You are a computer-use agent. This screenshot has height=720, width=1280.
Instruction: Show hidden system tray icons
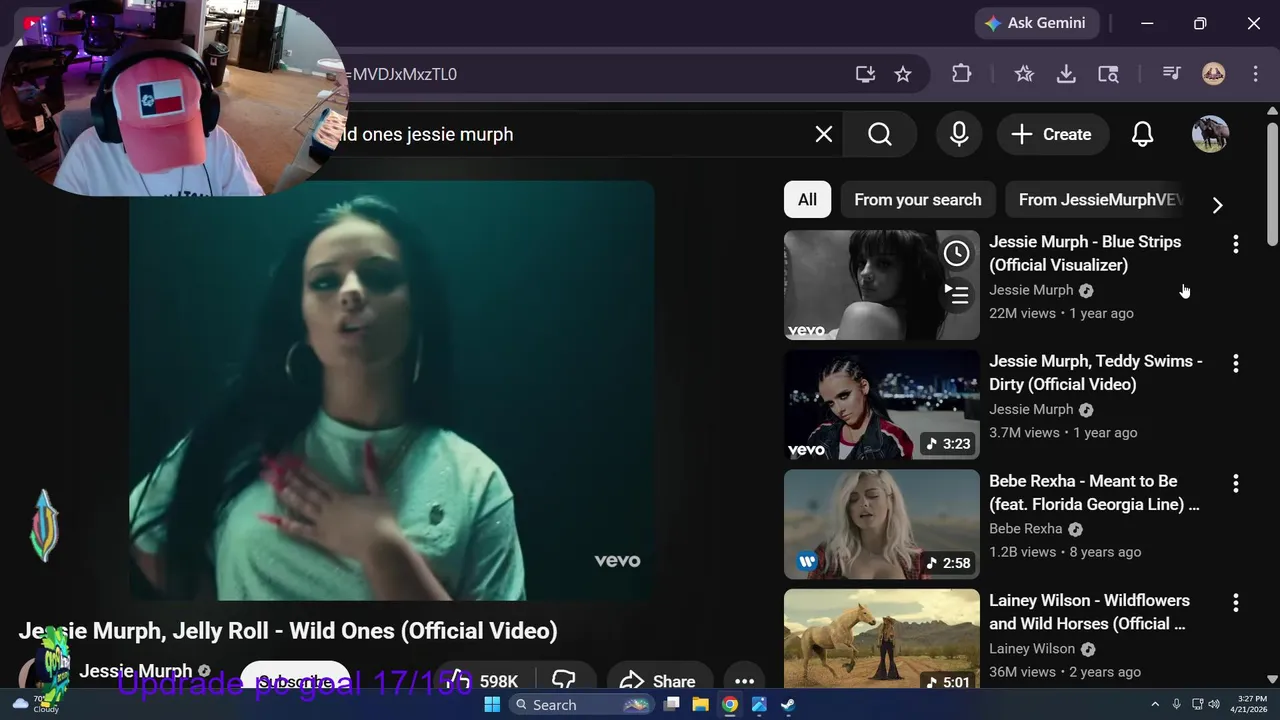tap(1155, 705)
